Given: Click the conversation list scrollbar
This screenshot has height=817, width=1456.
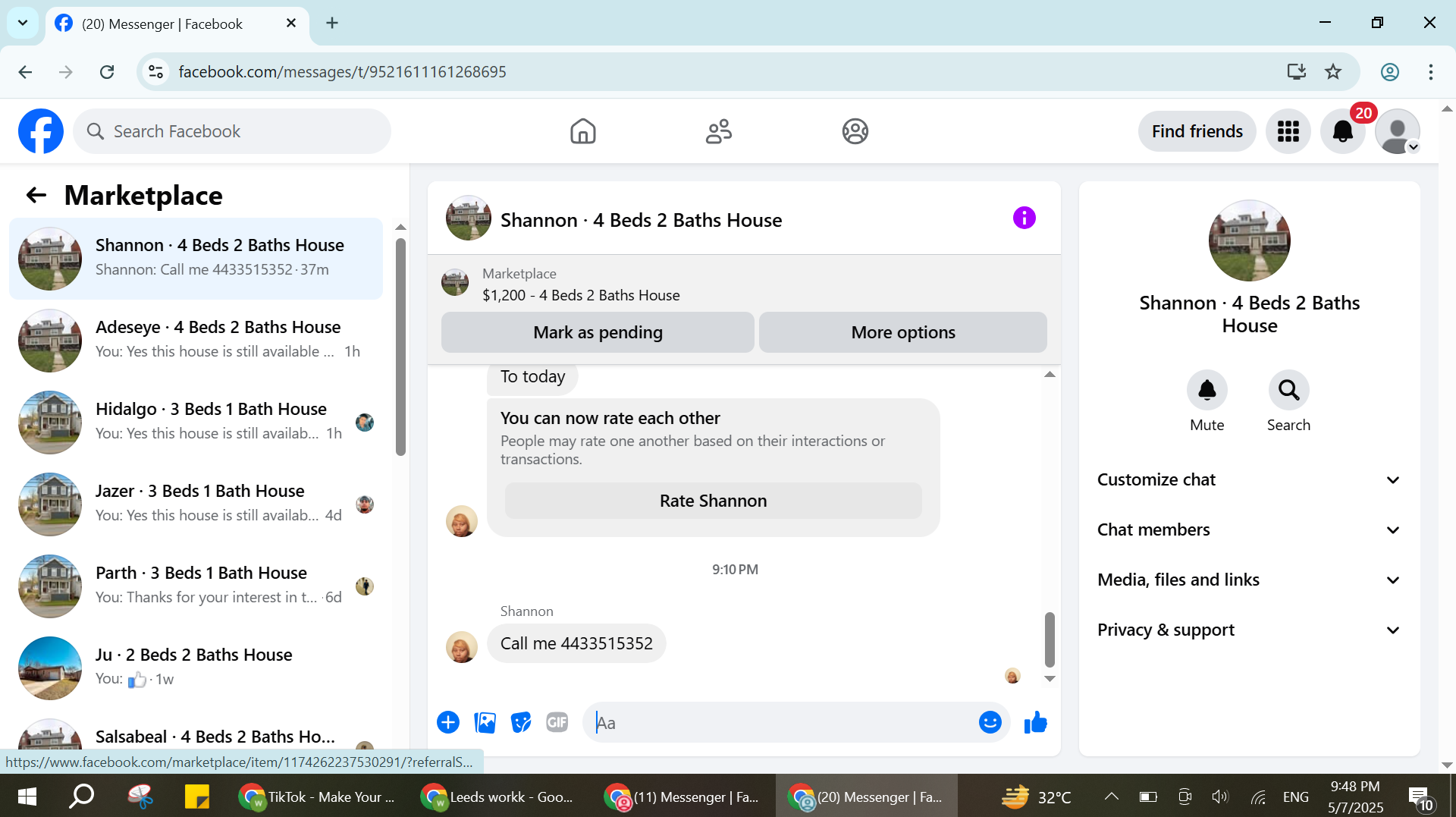Looking at the screenshot, I should (400, 347).
